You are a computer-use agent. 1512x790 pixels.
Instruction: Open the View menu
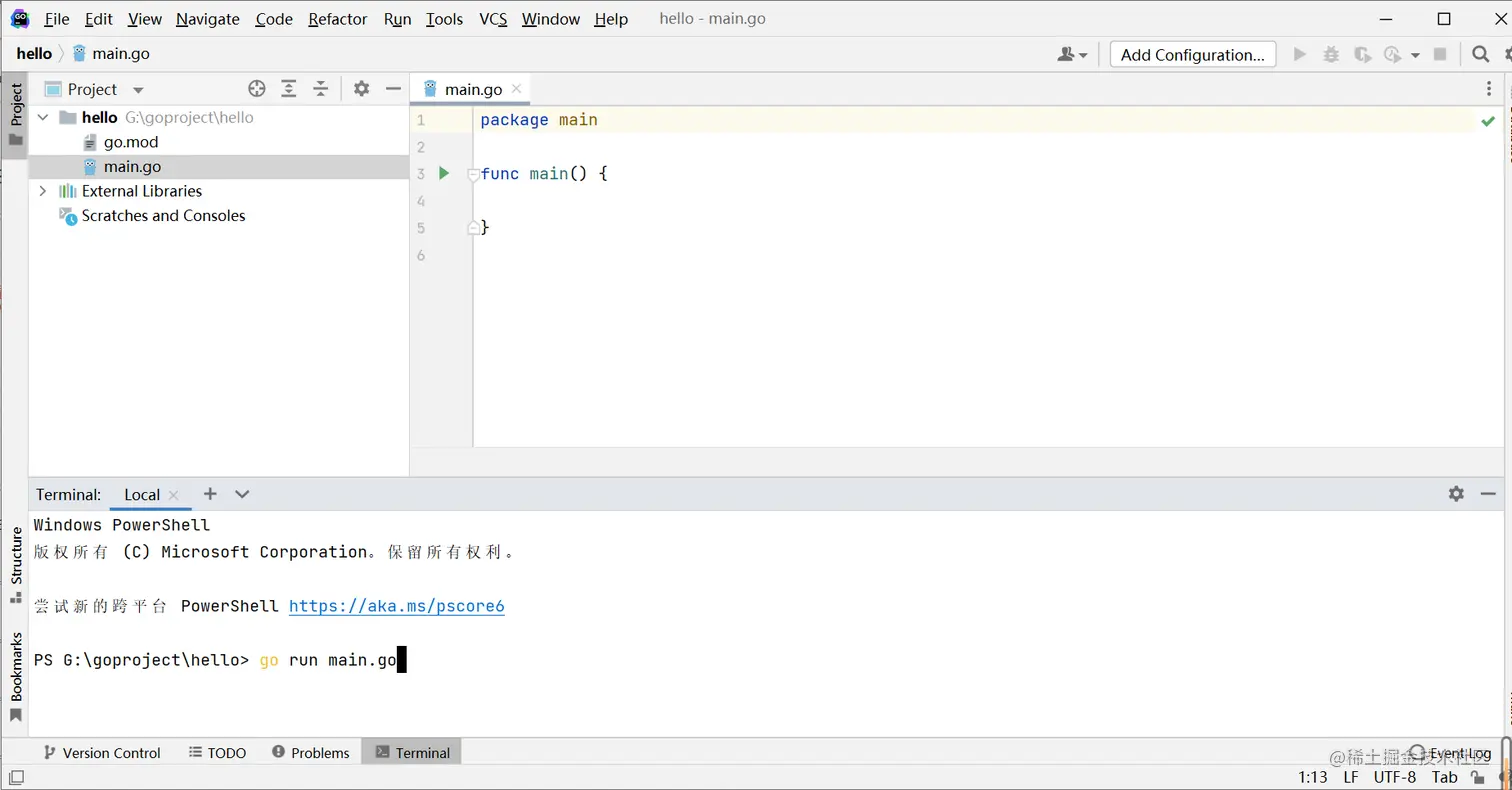click(x=145, y=19)
